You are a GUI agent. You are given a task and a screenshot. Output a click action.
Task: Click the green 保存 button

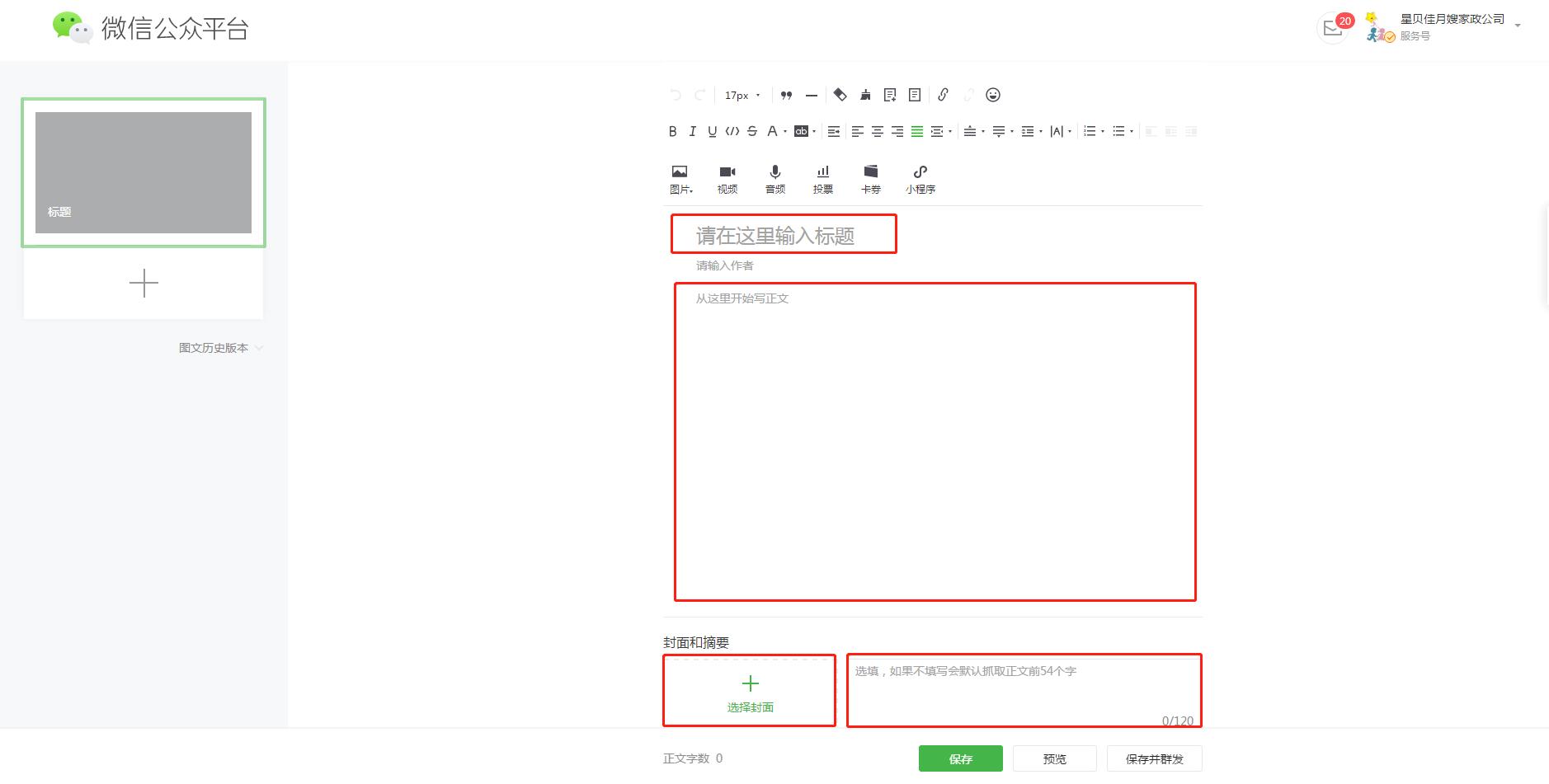point(961,758)
